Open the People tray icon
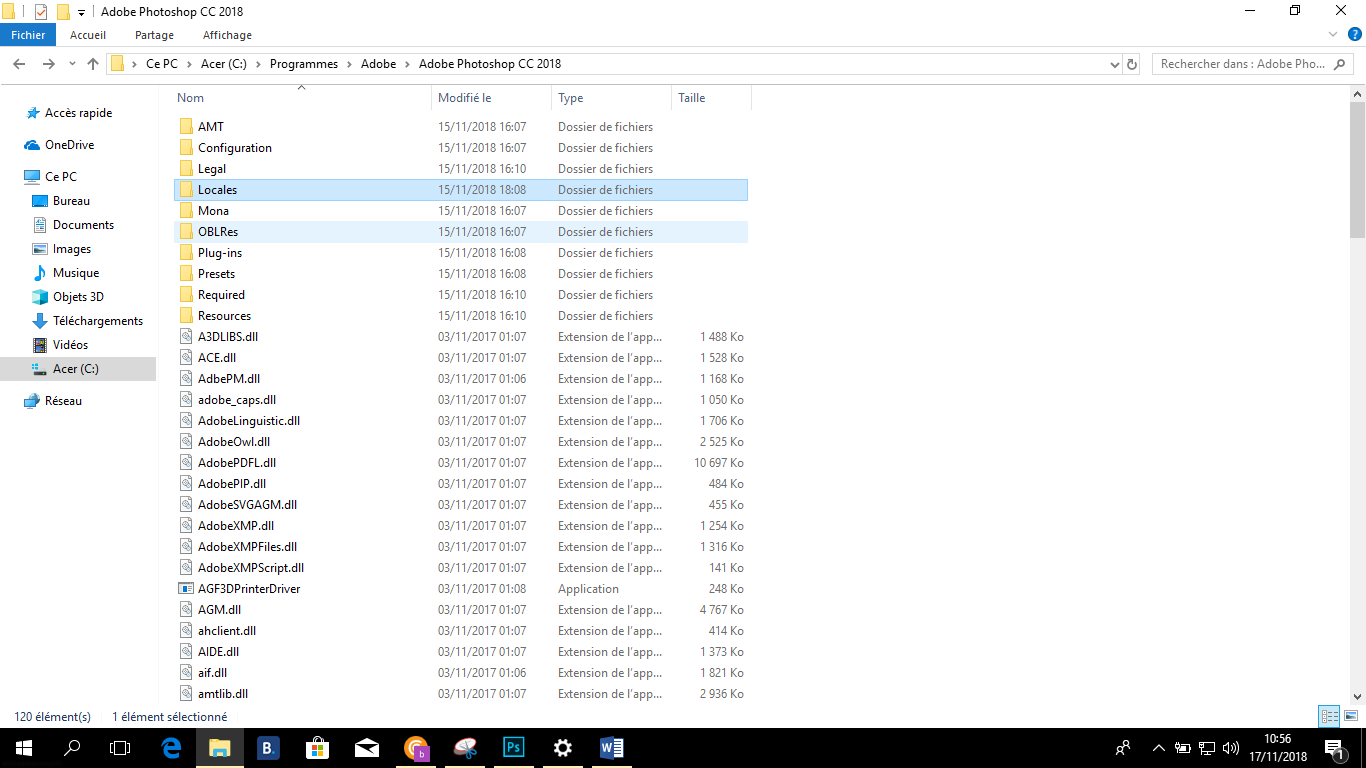This screenshot has height=768, width=1366. (1123, 748)
